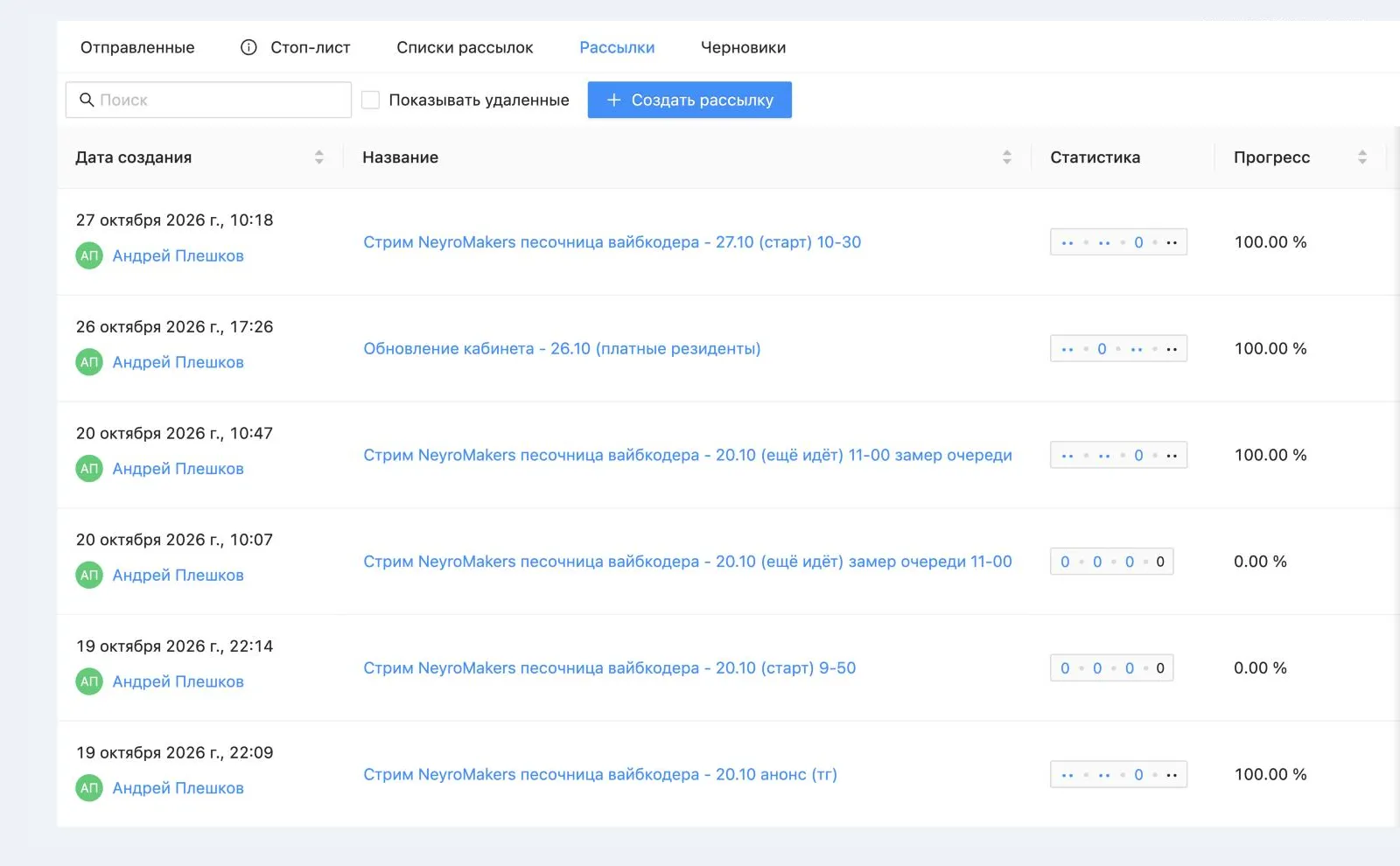Image resolution: width=1400 pixels, height=866 pixels.
Task: Click the АП avatar in the 20 октября 10:07 row
Action: coord(89,575)
